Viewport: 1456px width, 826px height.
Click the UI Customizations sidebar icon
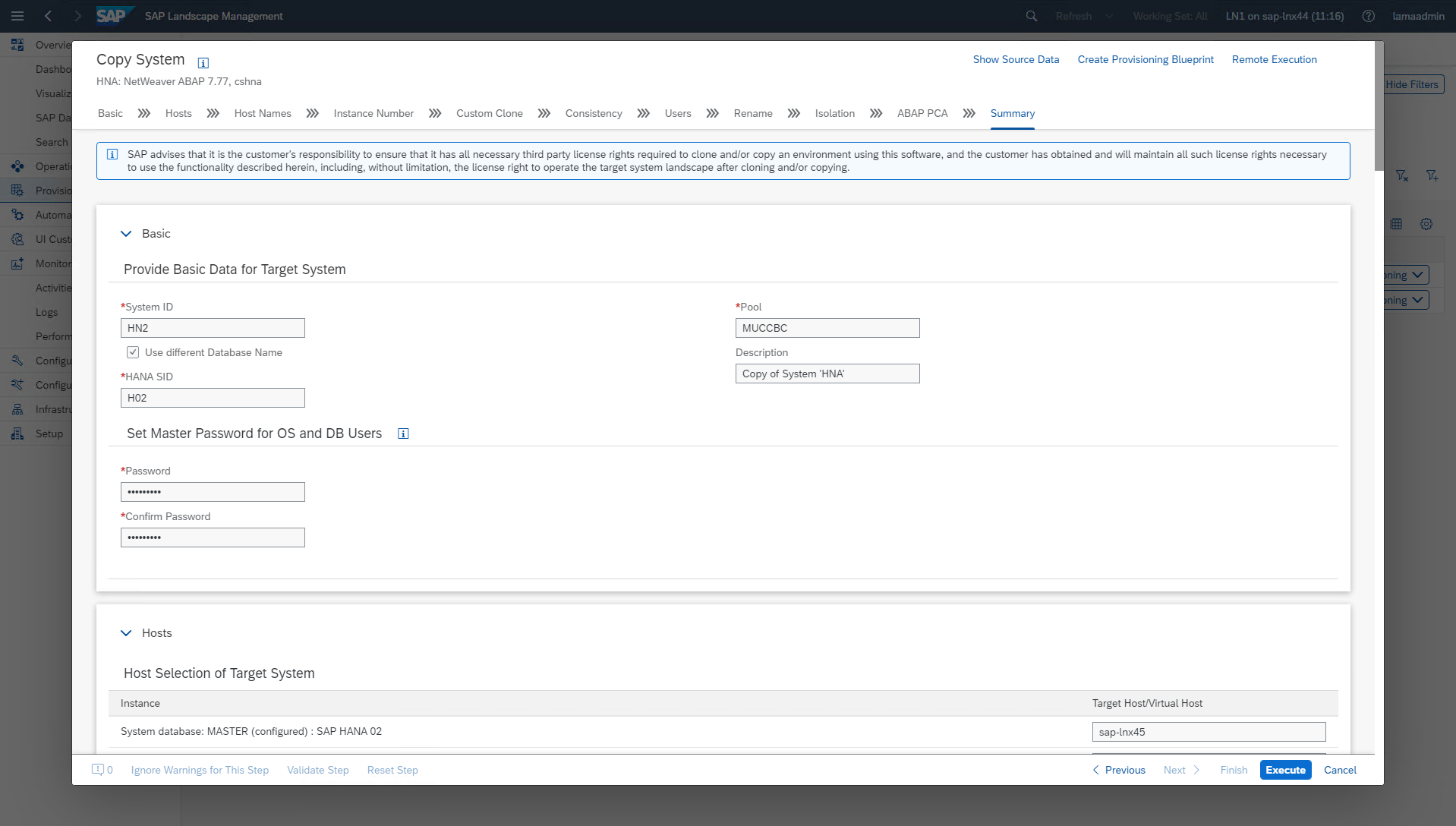[17, 239]
